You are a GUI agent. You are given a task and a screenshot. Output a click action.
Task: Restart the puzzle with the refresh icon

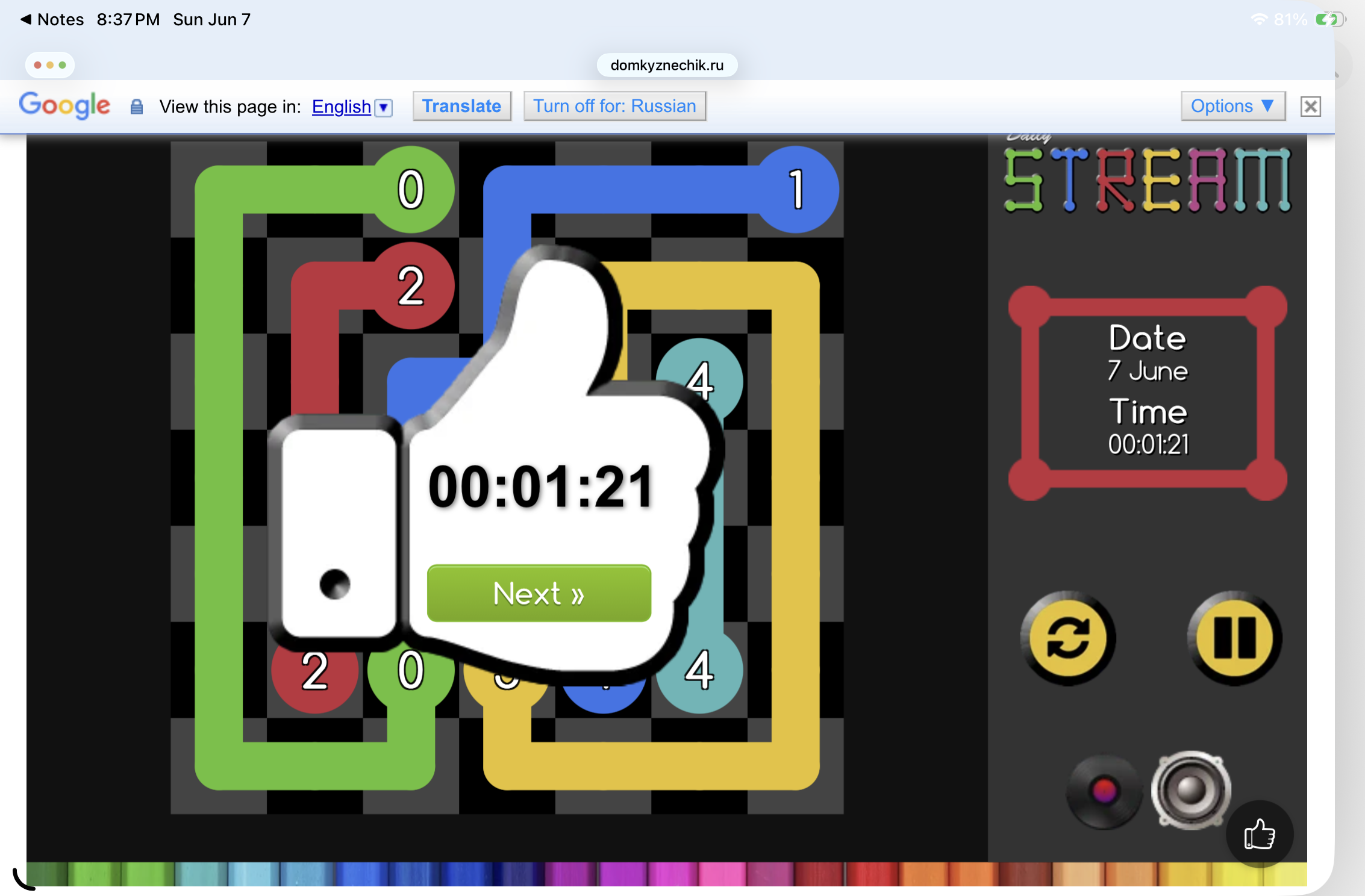(1068, 638)
